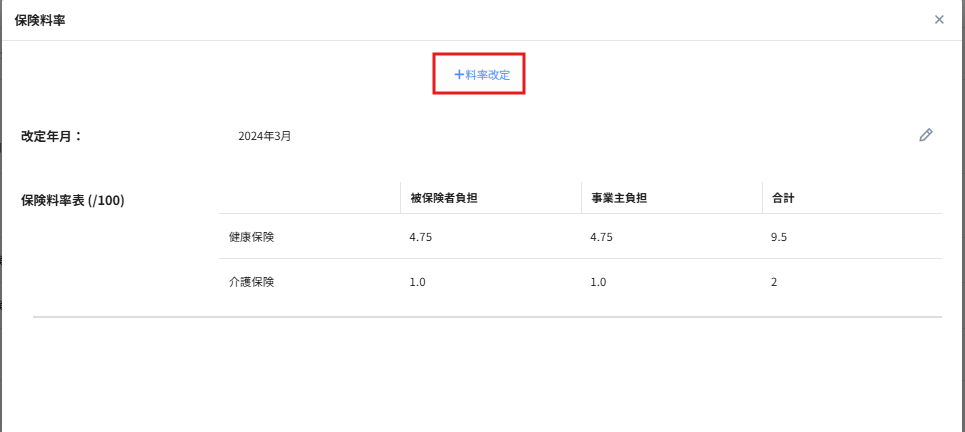
Task: Click 介護保険 被保険者負担 value 1.0
Action: click(x=418, y=282)
